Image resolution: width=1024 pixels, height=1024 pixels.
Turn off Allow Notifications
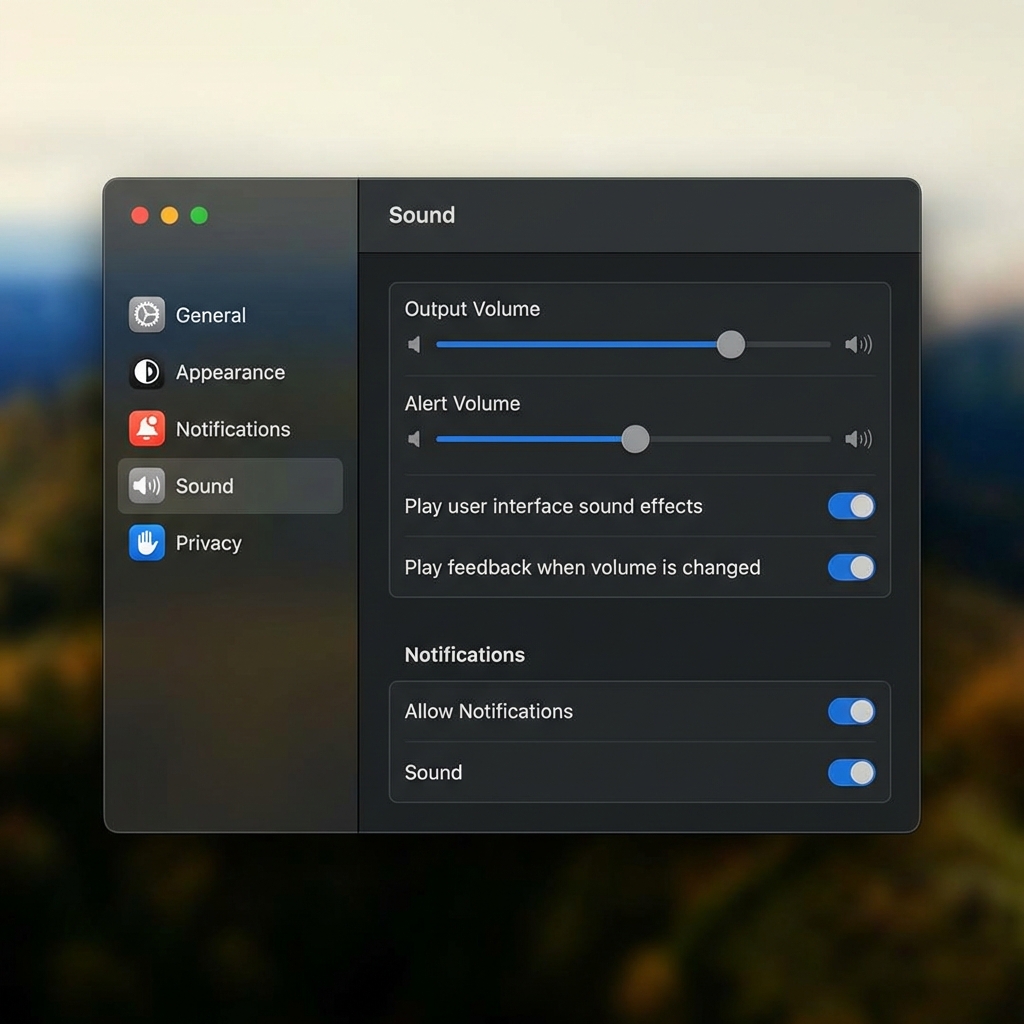point(851,711)
